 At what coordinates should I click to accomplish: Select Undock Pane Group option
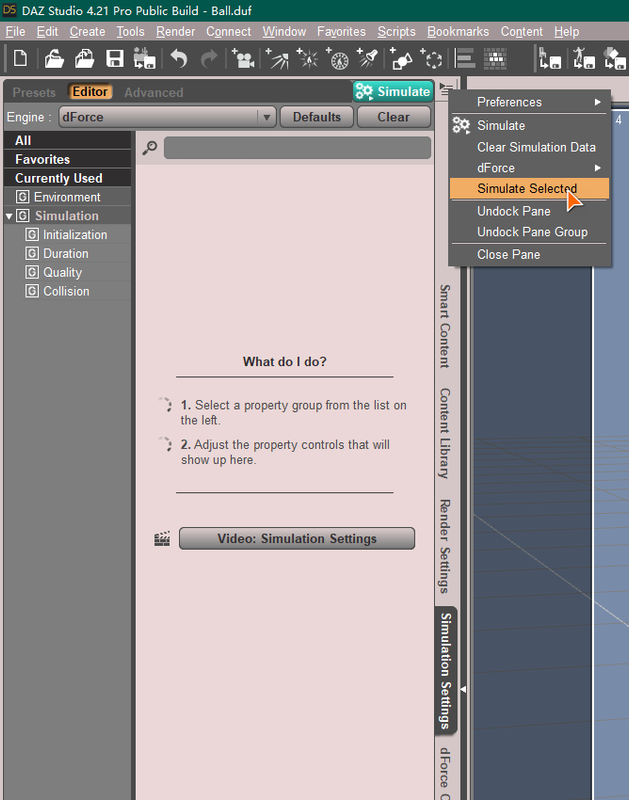(530, 232)
